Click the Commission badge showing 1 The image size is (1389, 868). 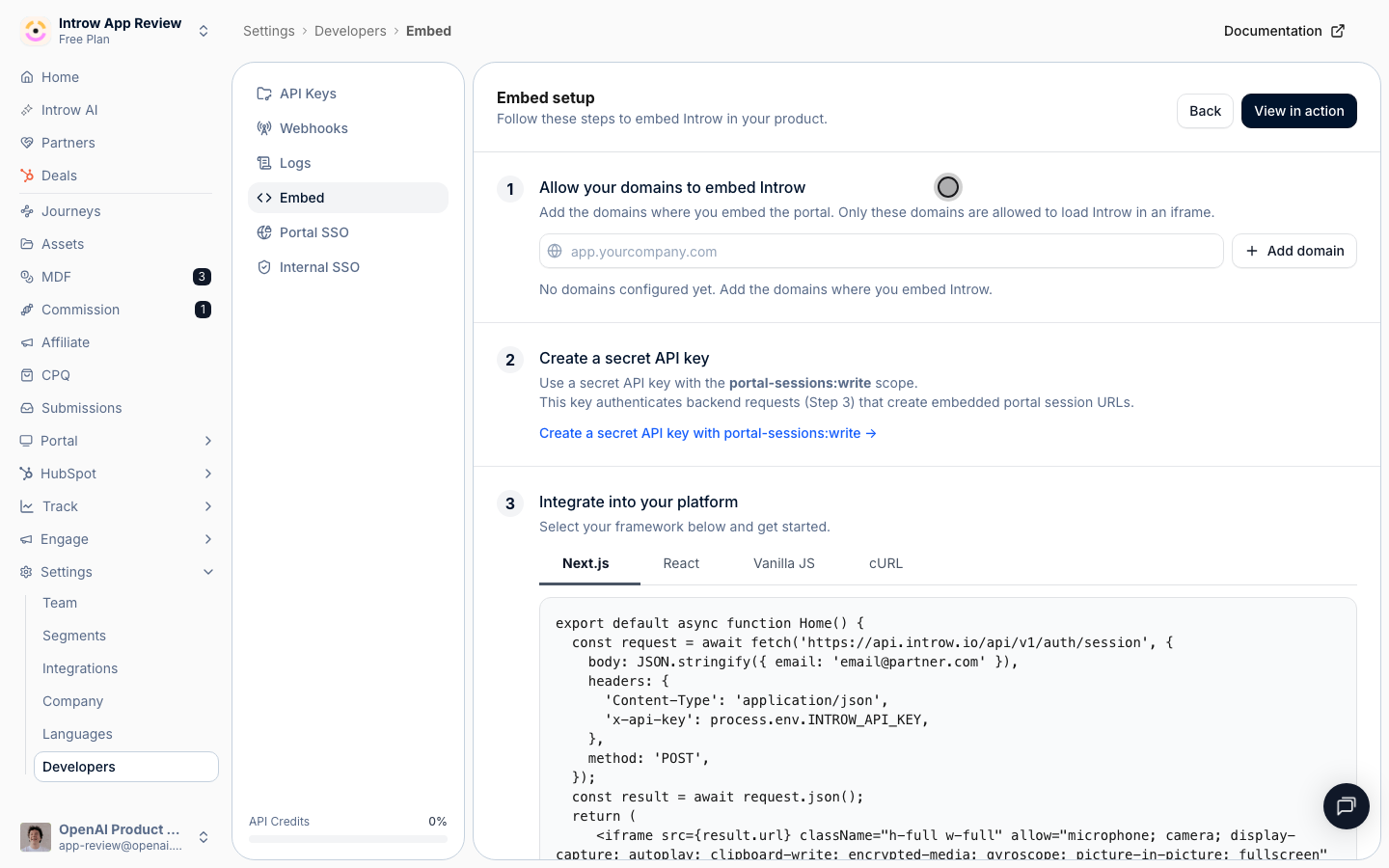(203, 310)
